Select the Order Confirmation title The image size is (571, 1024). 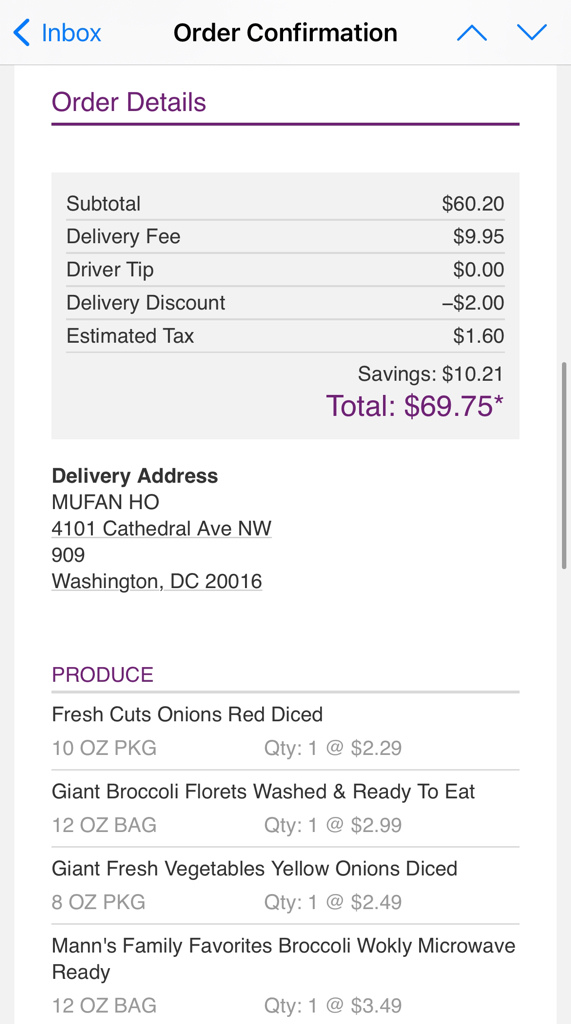286,33
